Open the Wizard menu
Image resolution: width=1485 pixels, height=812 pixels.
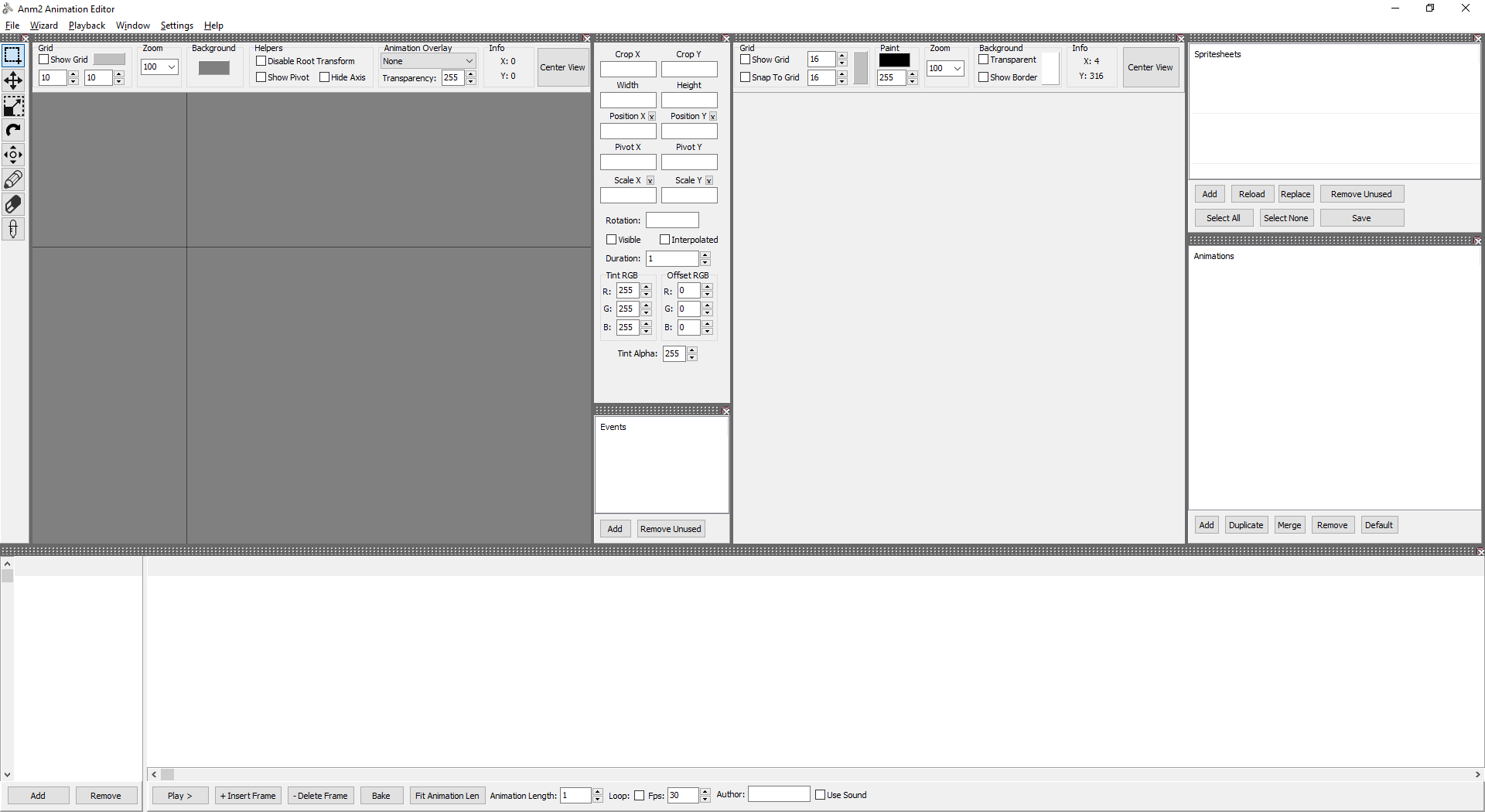point(44,26)
